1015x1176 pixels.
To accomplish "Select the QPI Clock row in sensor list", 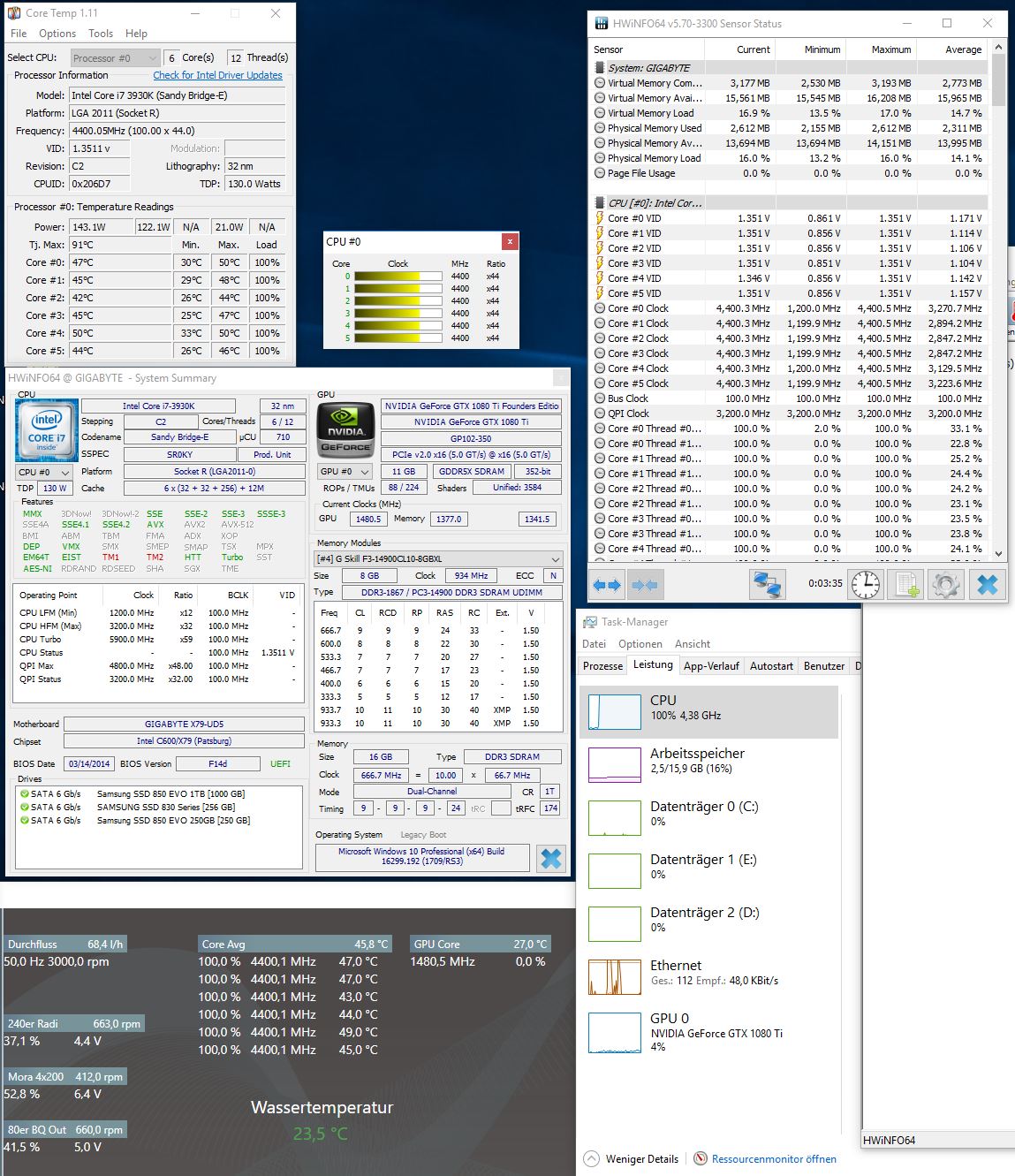I will (789, 413).
